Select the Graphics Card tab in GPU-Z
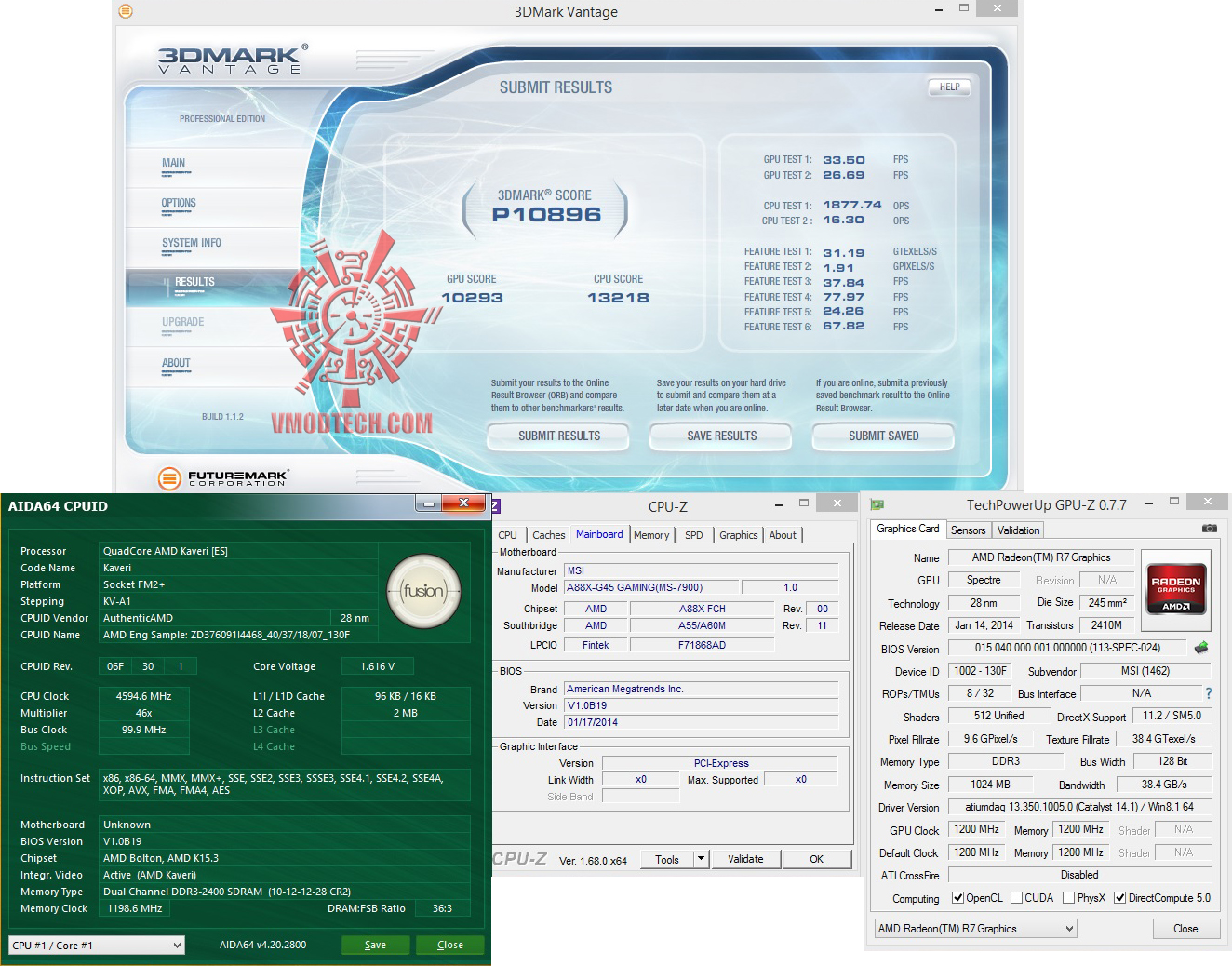 click(x=908, y=529)
